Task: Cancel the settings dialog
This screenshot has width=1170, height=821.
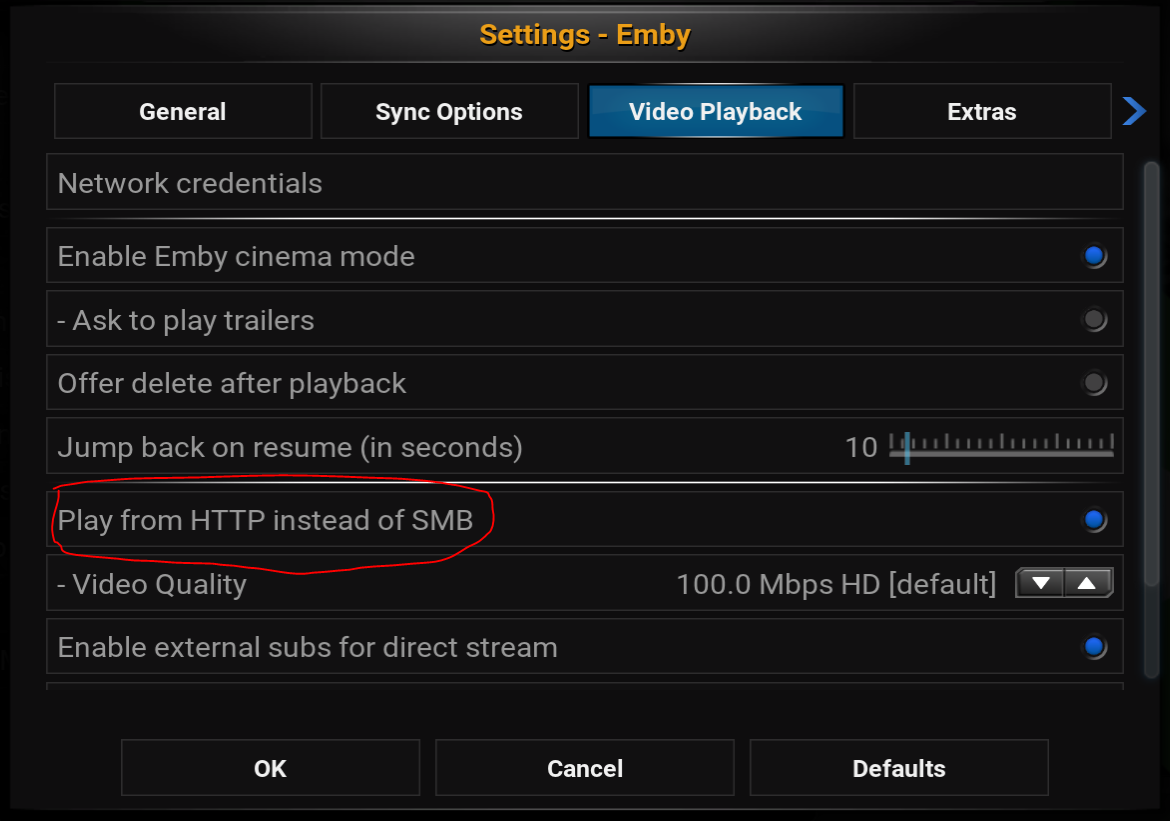Action: click(x=585, y=768)
